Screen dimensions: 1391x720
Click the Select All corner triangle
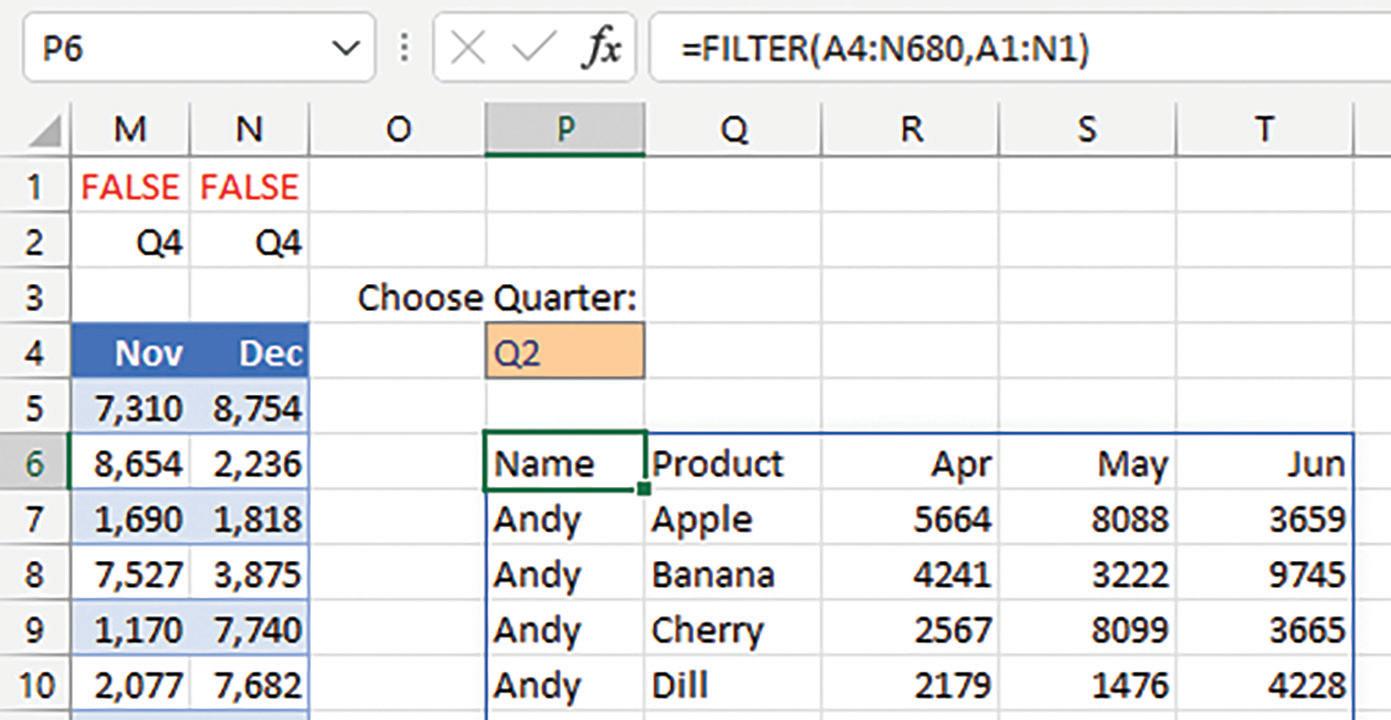(x=44, y=131)
